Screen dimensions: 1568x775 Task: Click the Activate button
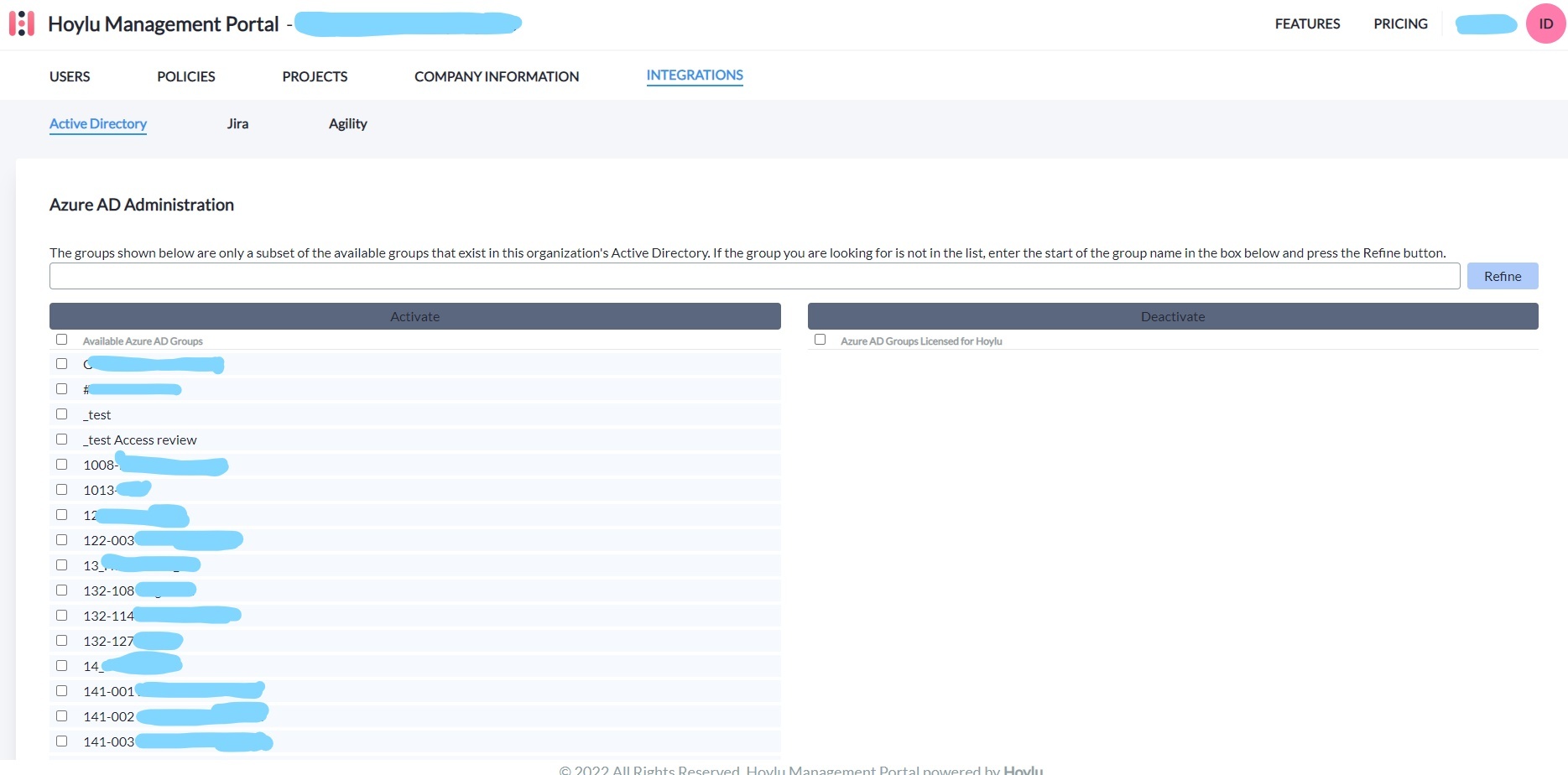(x=415, y=316)
